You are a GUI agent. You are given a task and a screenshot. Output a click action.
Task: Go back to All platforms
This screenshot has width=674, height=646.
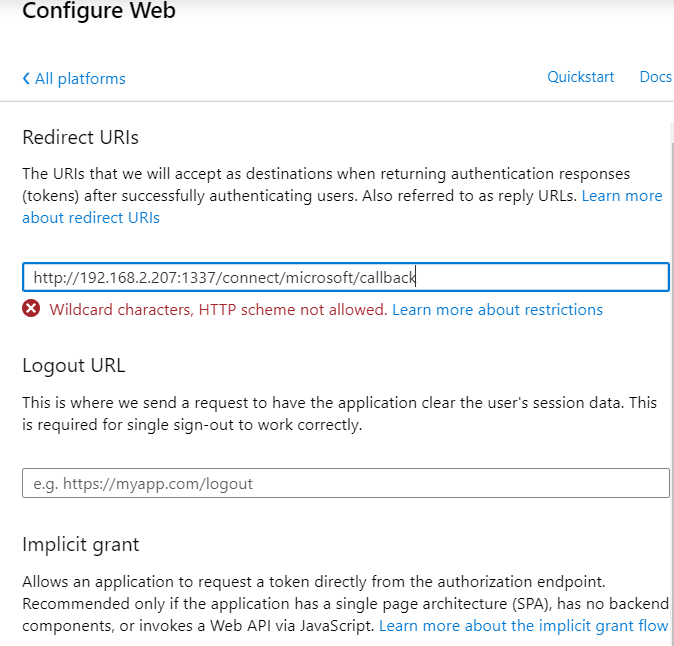(79, 79)
